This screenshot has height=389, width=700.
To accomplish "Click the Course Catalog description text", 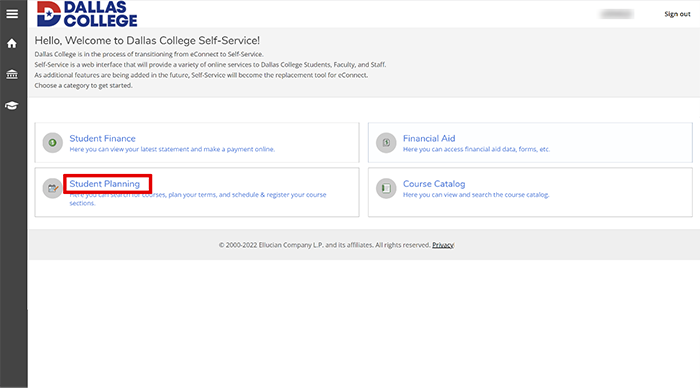I will tap(476, 195).
